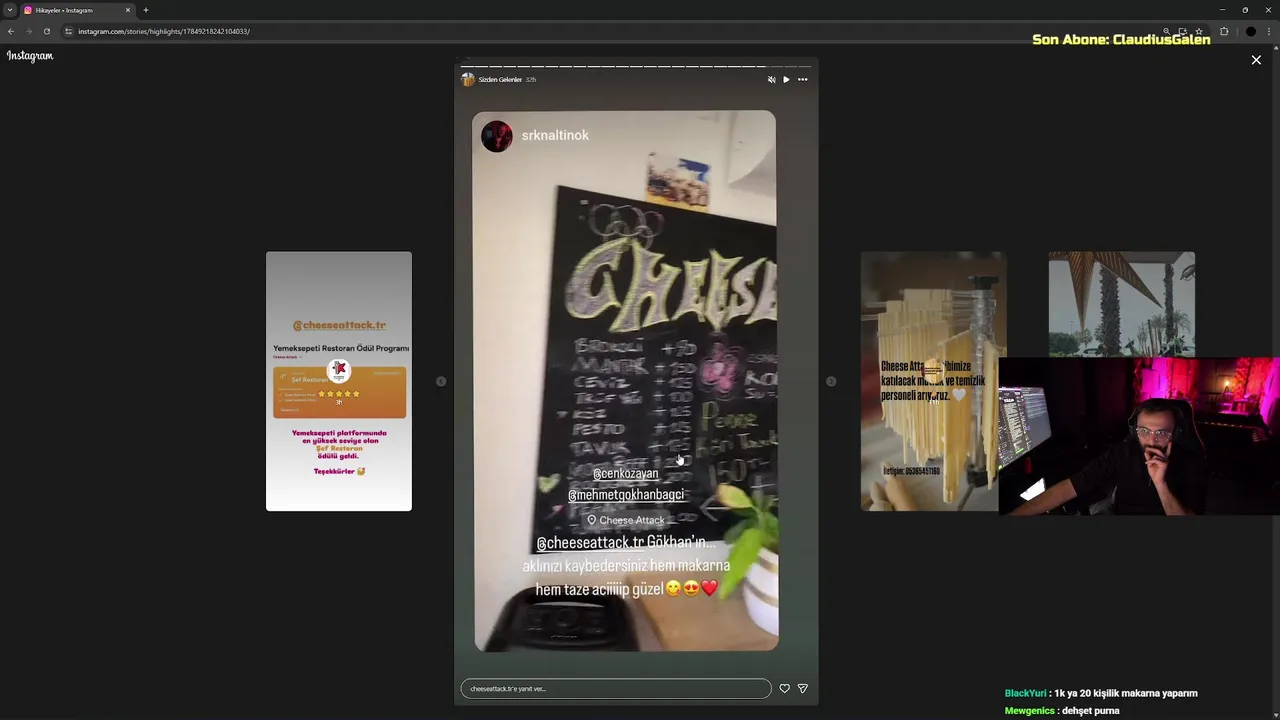Click the story progress bar segments
The width and height of the screenshot is (1280, 720).
coord(636,66)
